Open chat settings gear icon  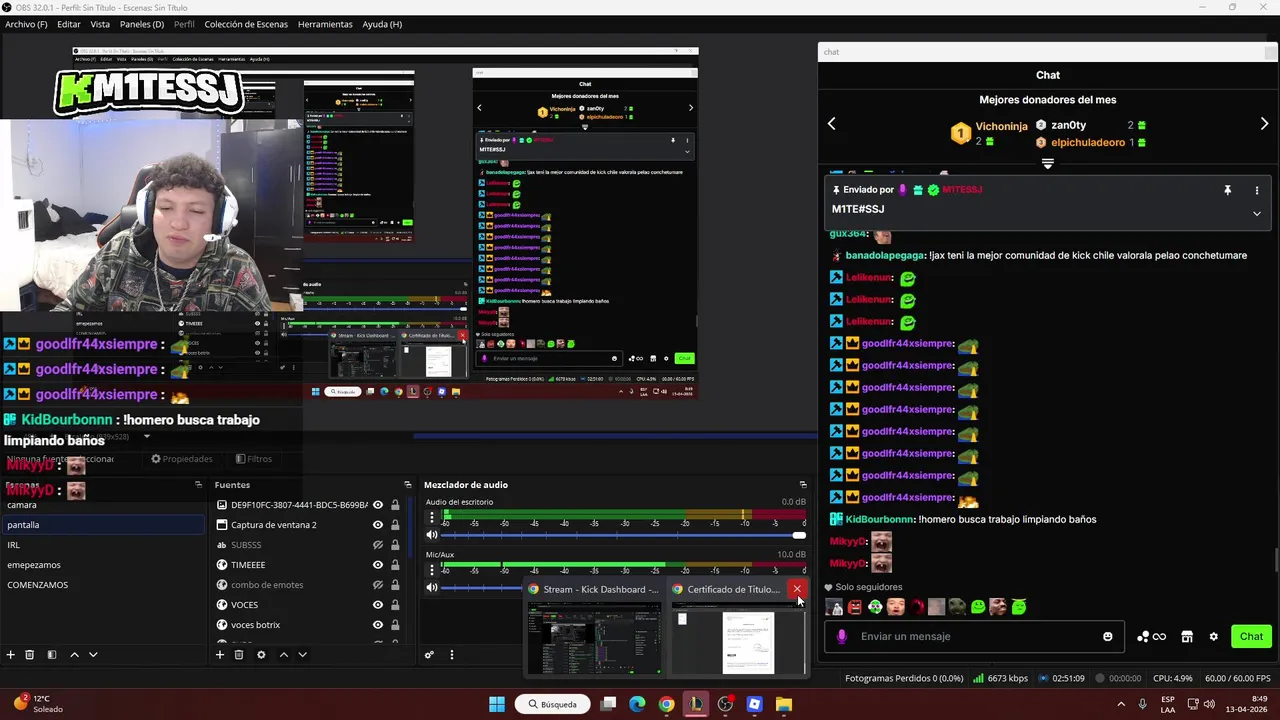pyautogui.click(x=1214, y=636)
